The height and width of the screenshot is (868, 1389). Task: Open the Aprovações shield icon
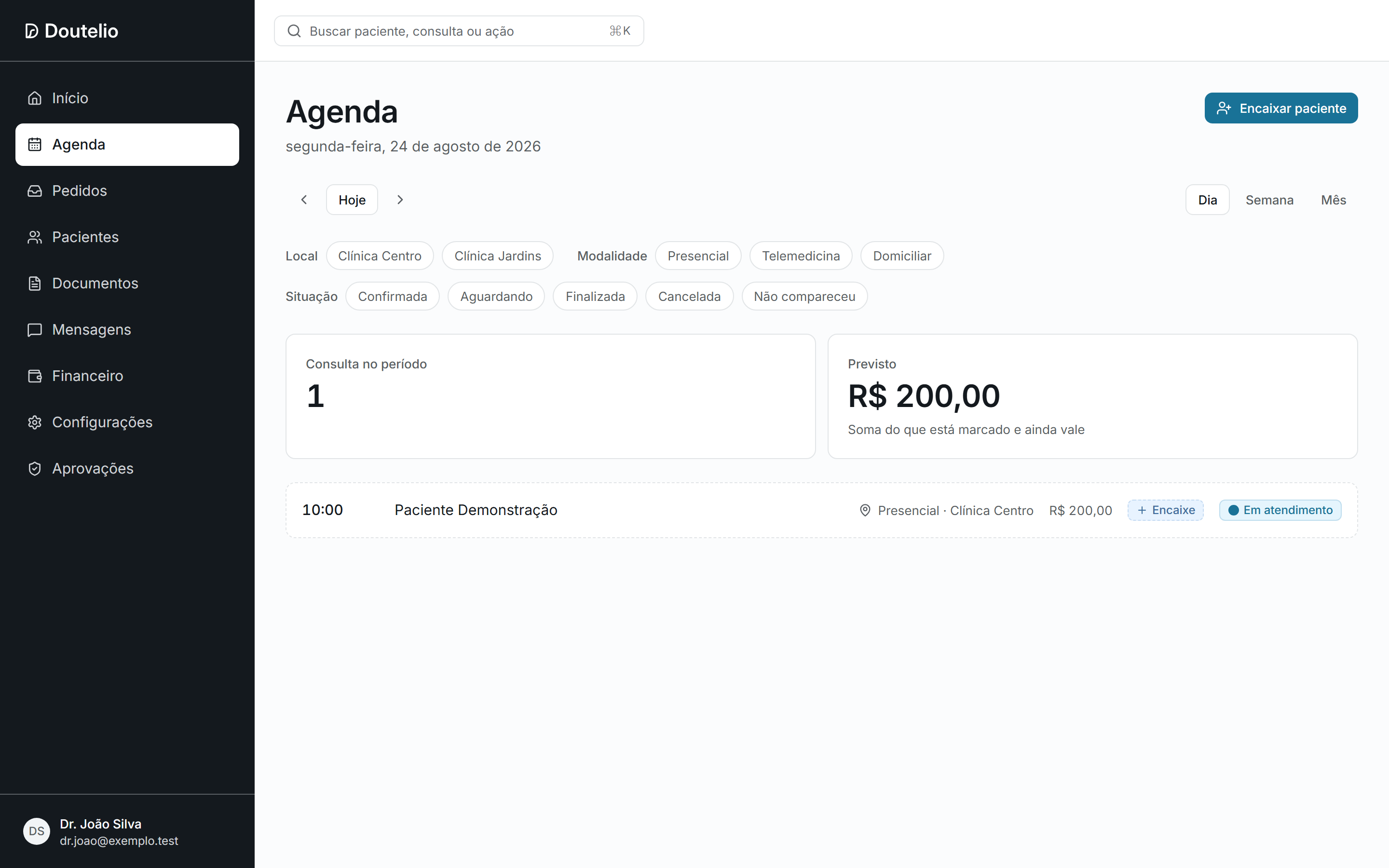(x=34, y=468)
